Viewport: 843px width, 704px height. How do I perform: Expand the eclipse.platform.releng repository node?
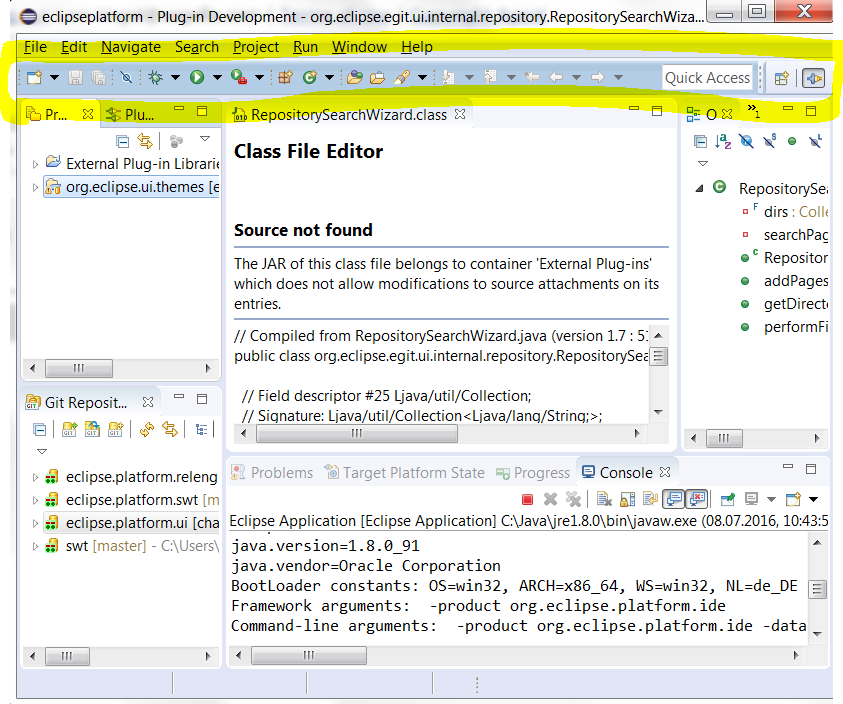35,477
